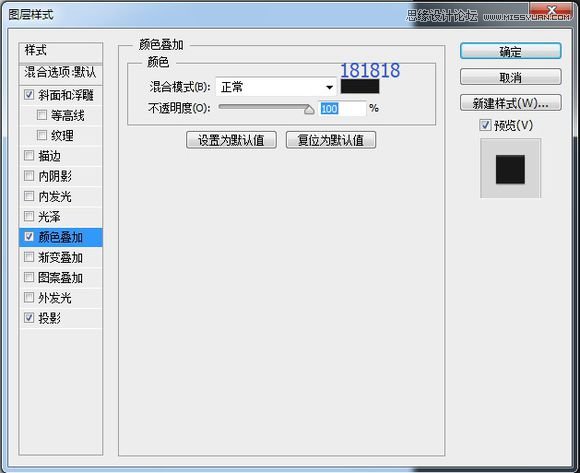Select 混合选项:默认 in the left list
The width and height of the screenshot is (580, 473).
click(x=61, y=72)
